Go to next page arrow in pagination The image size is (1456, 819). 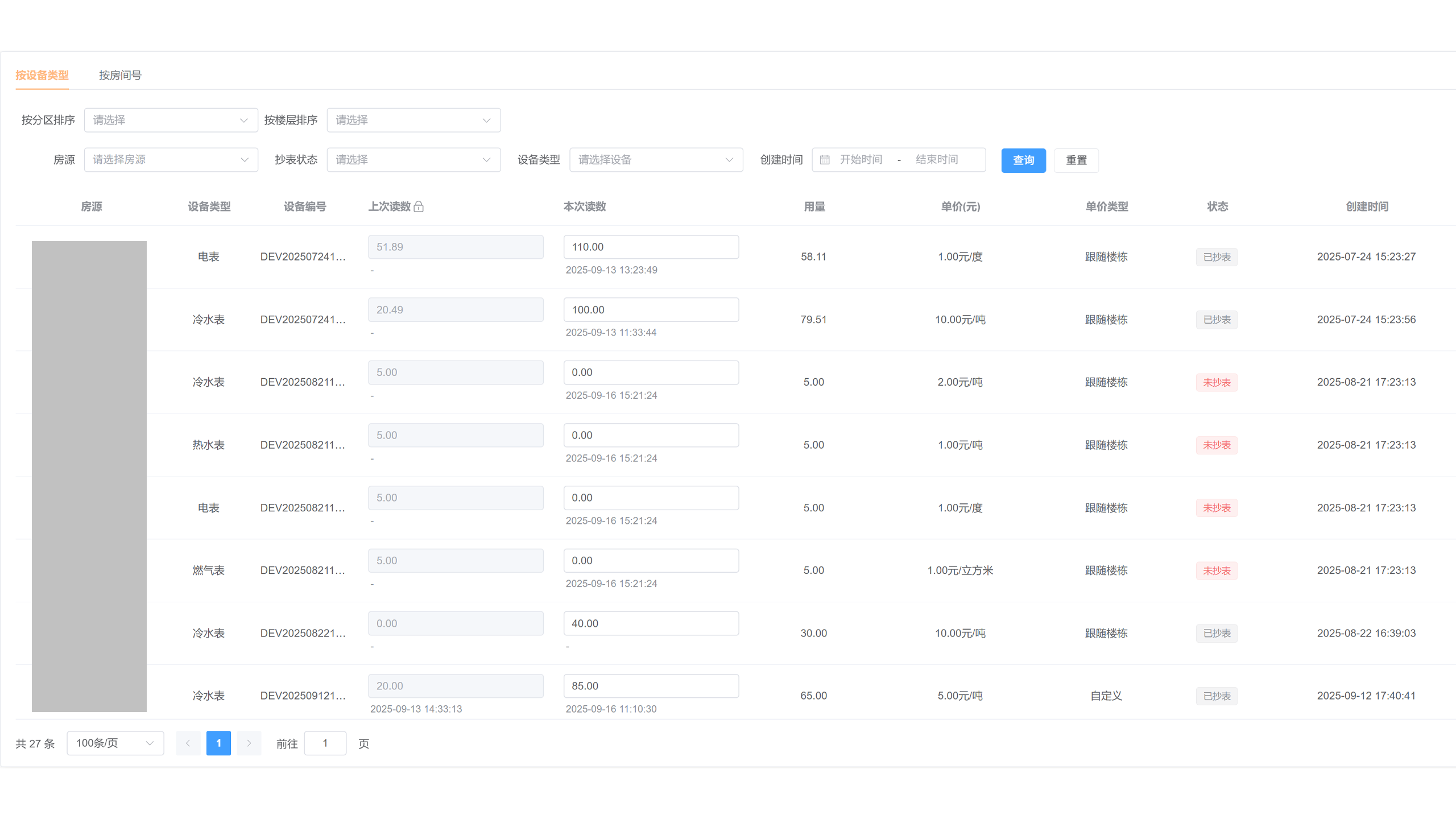point(249,743)
